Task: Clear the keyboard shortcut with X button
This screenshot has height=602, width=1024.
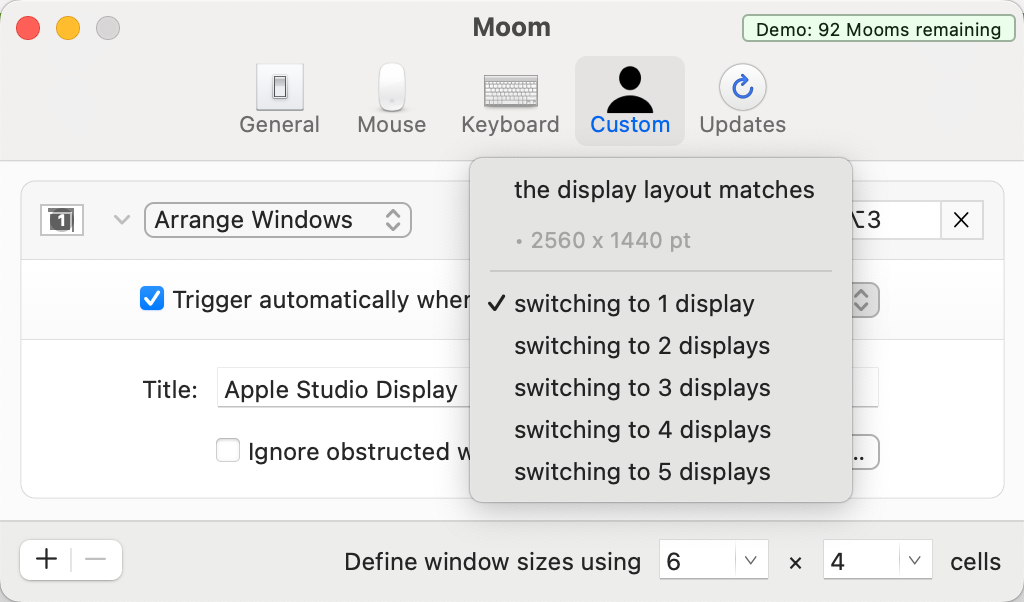Action: pyautogui.click(x=961, y=220)
